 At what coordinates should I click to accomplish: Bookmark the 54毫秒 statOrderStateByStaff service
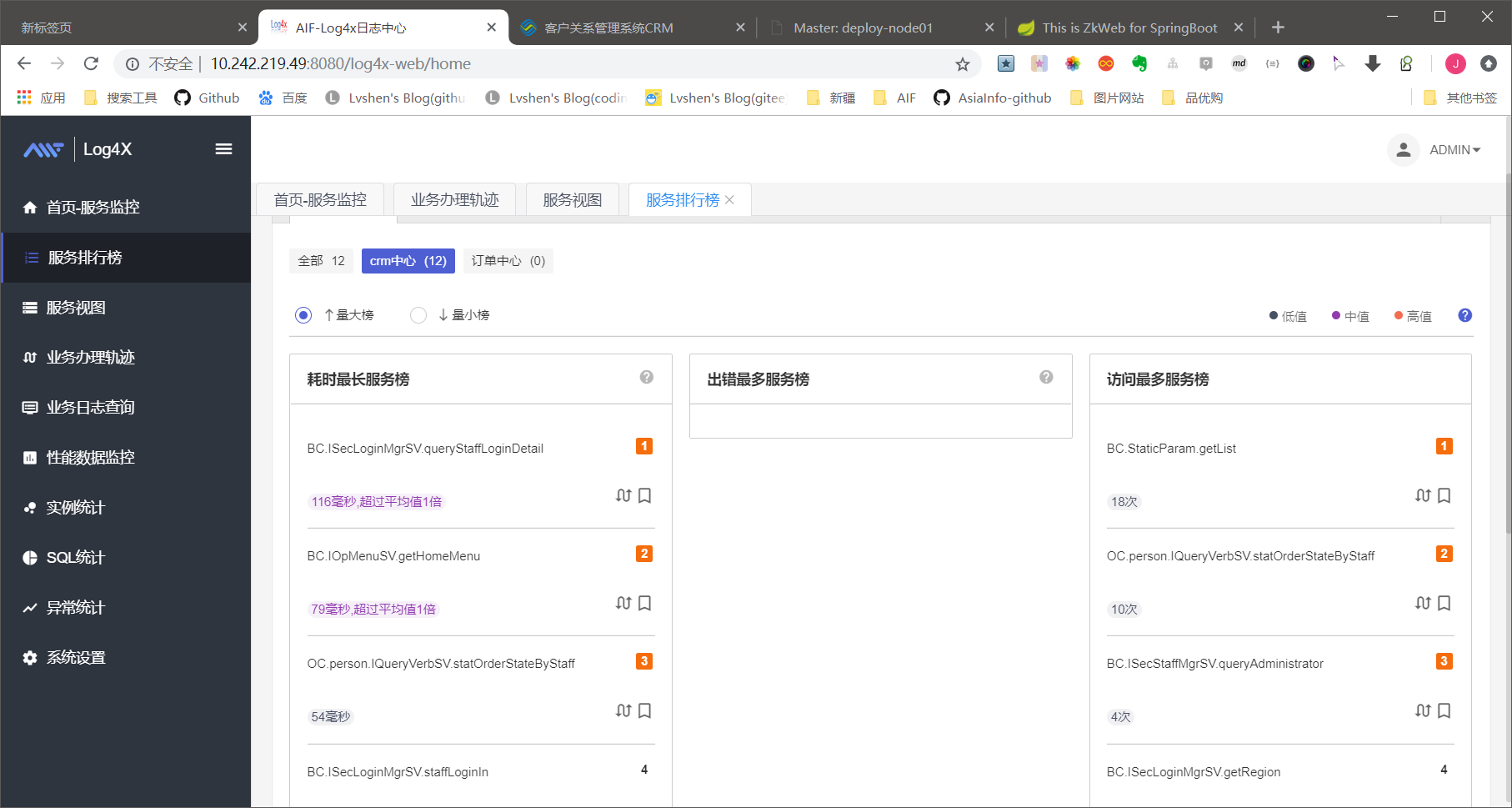click(x=644, y=710)
